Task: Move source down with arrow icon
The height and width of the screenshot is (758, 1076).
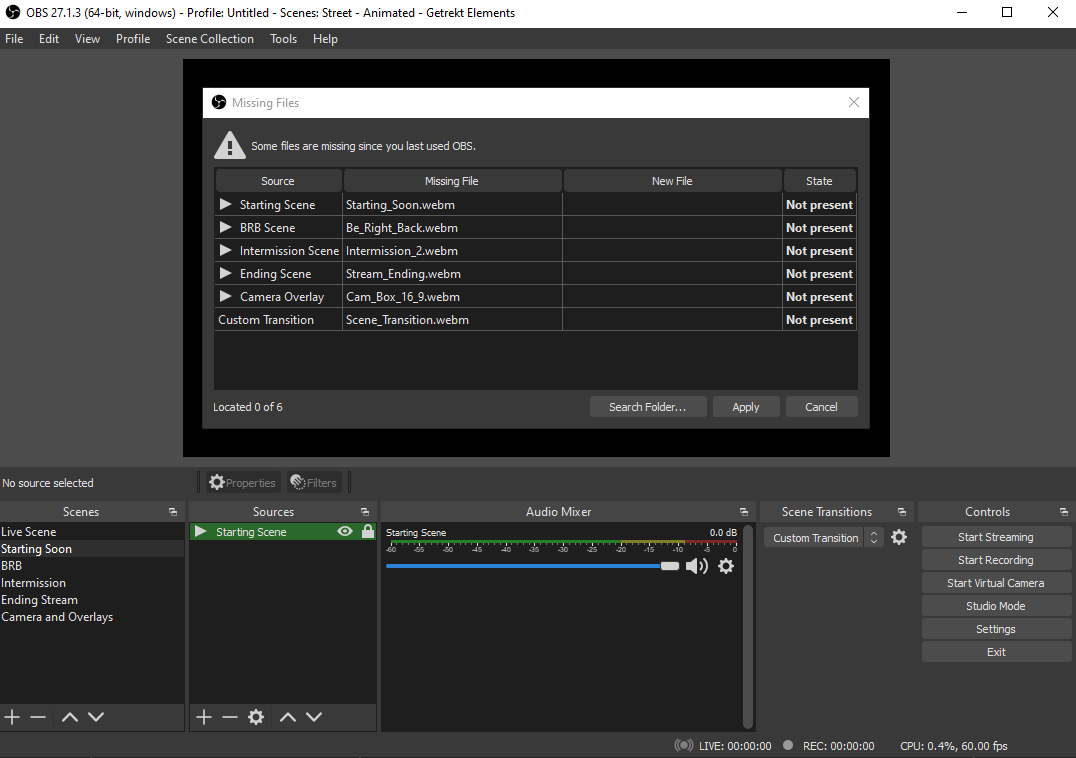Action: tap(314, 717)
